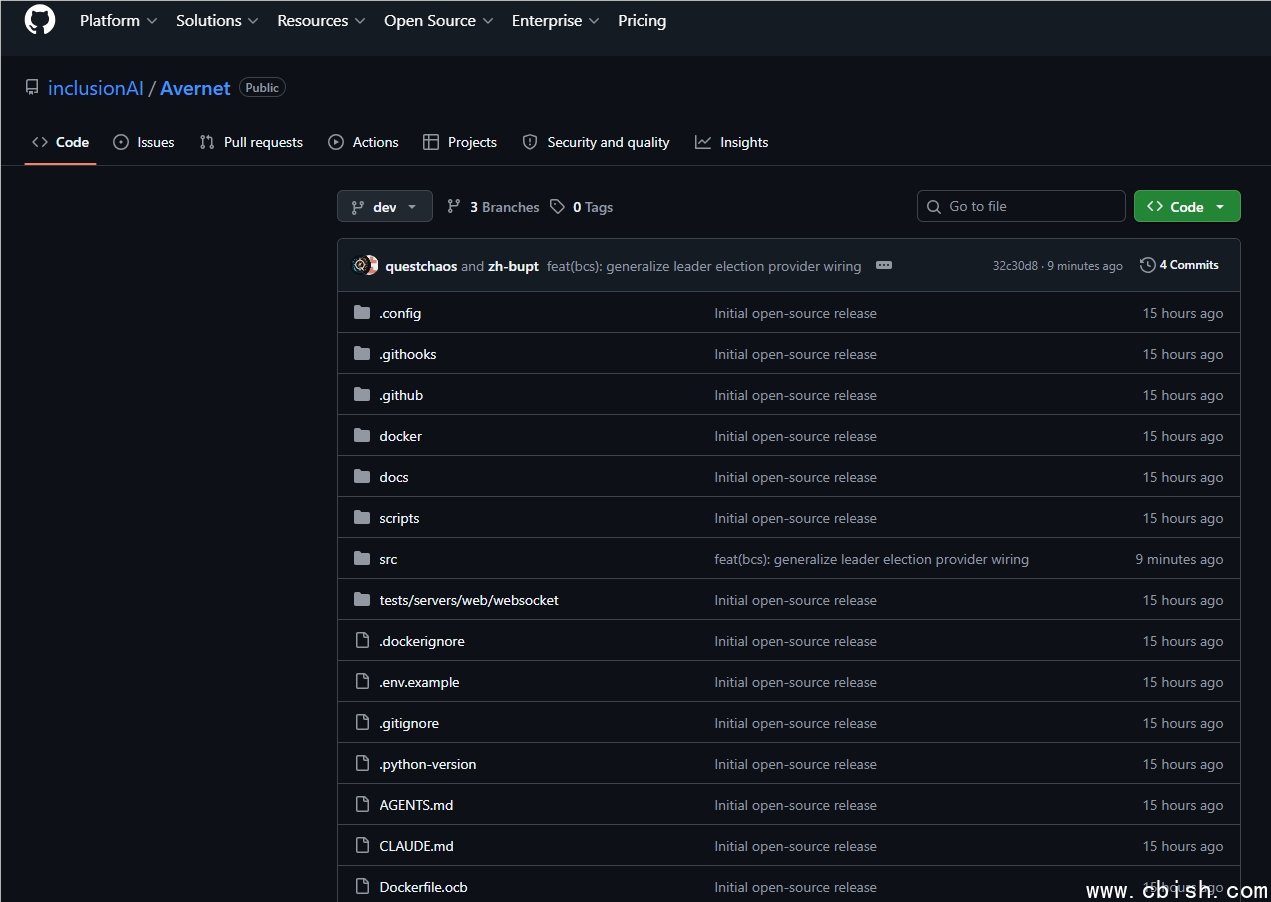The height and width of the screenshot is (902, 1271).
Task: Focus the Go to file search box
Action: pyautogui.click(x=1021, y=206)
